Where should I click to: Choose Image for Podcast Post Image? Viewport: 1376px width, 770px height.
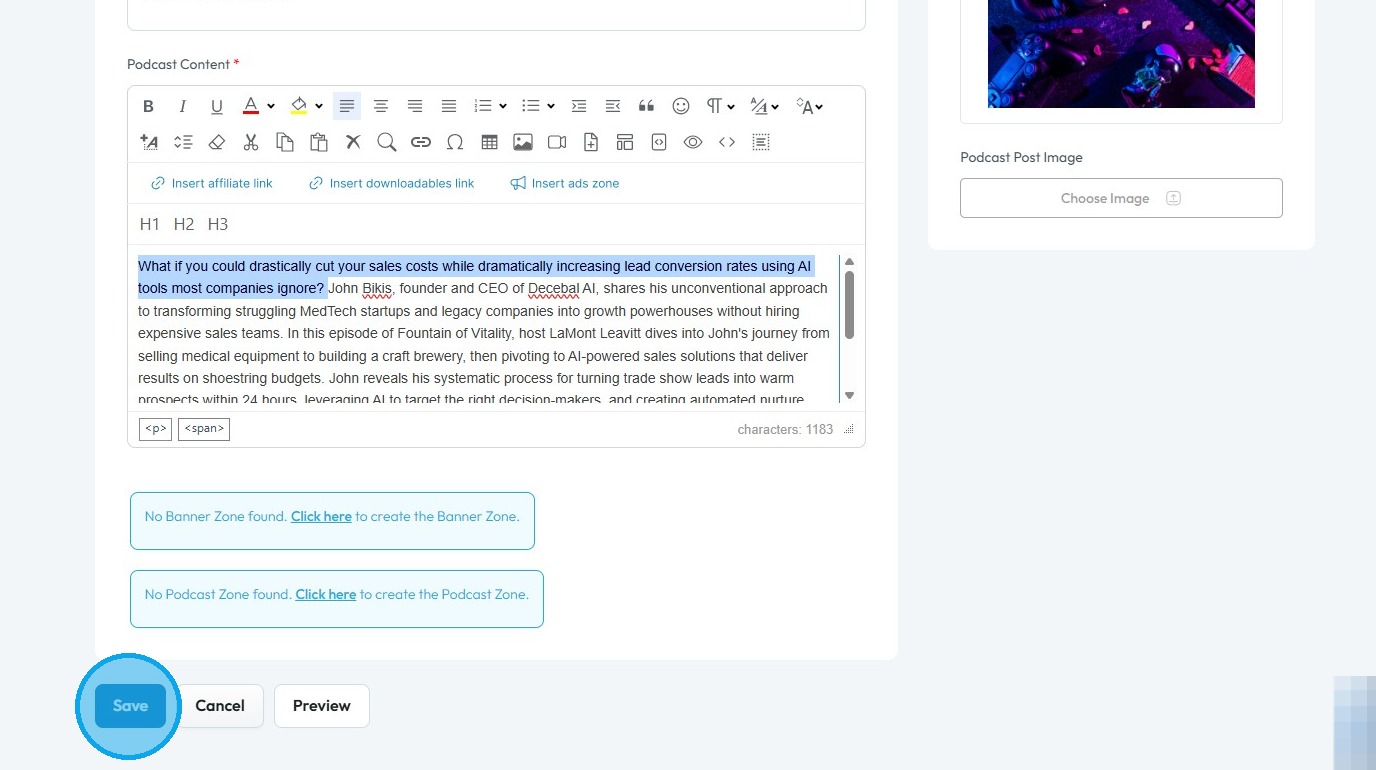[1121, 198]
